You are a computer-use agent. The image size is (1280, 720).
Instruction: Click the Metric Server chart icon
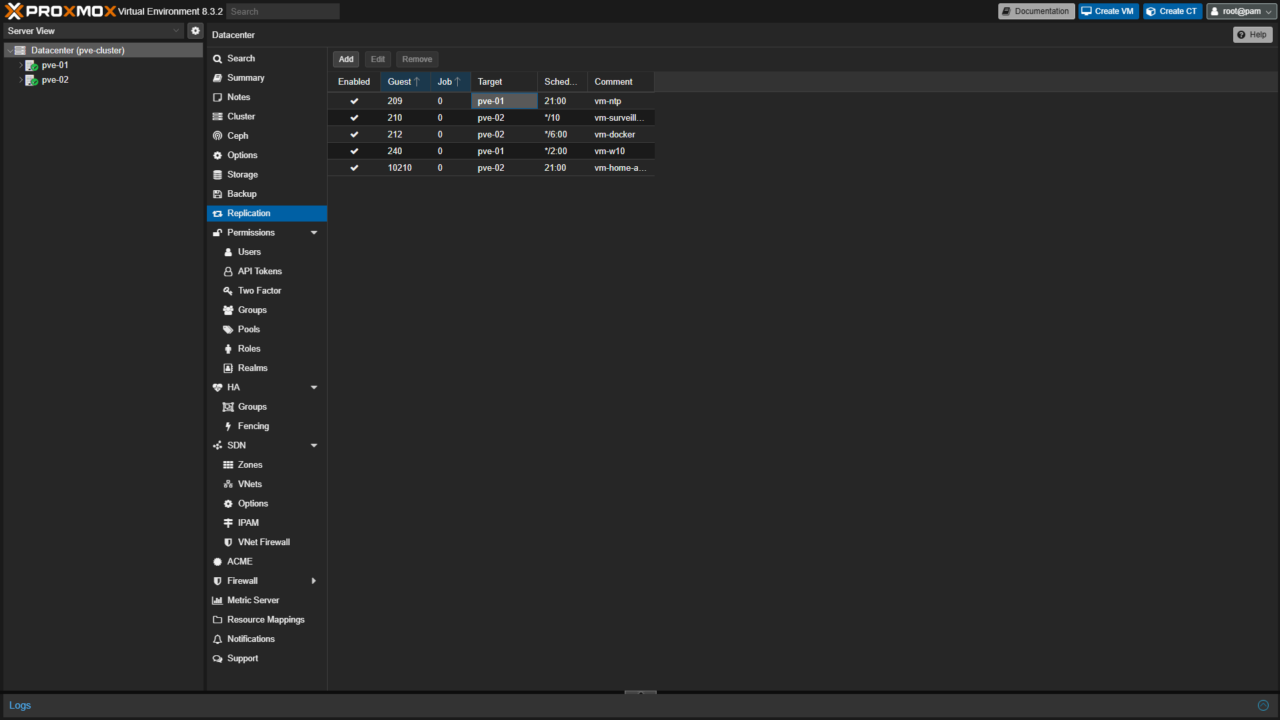point(218,601)
